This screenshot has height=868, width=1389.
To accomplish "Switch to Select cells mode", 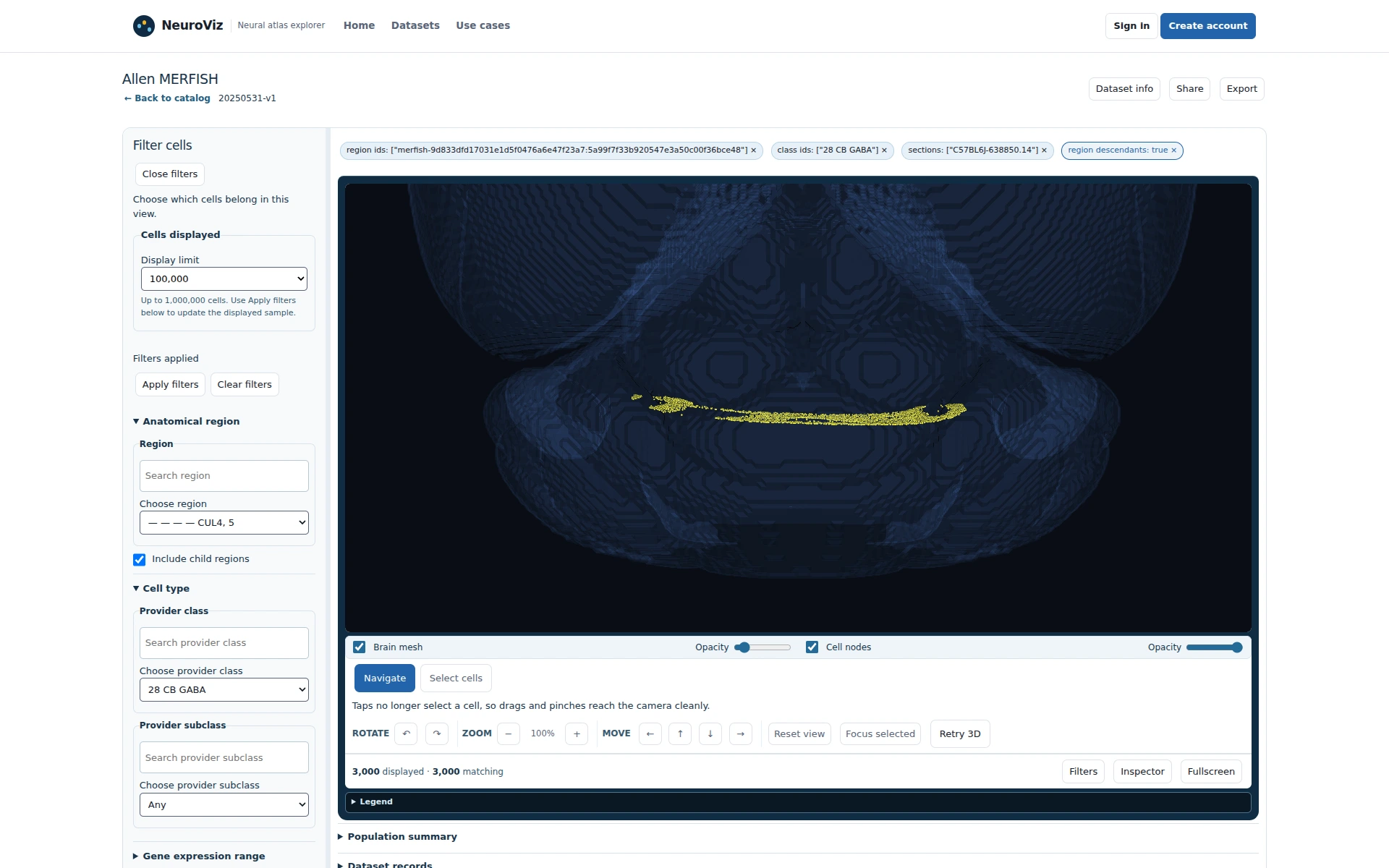I will click(456, 678).
